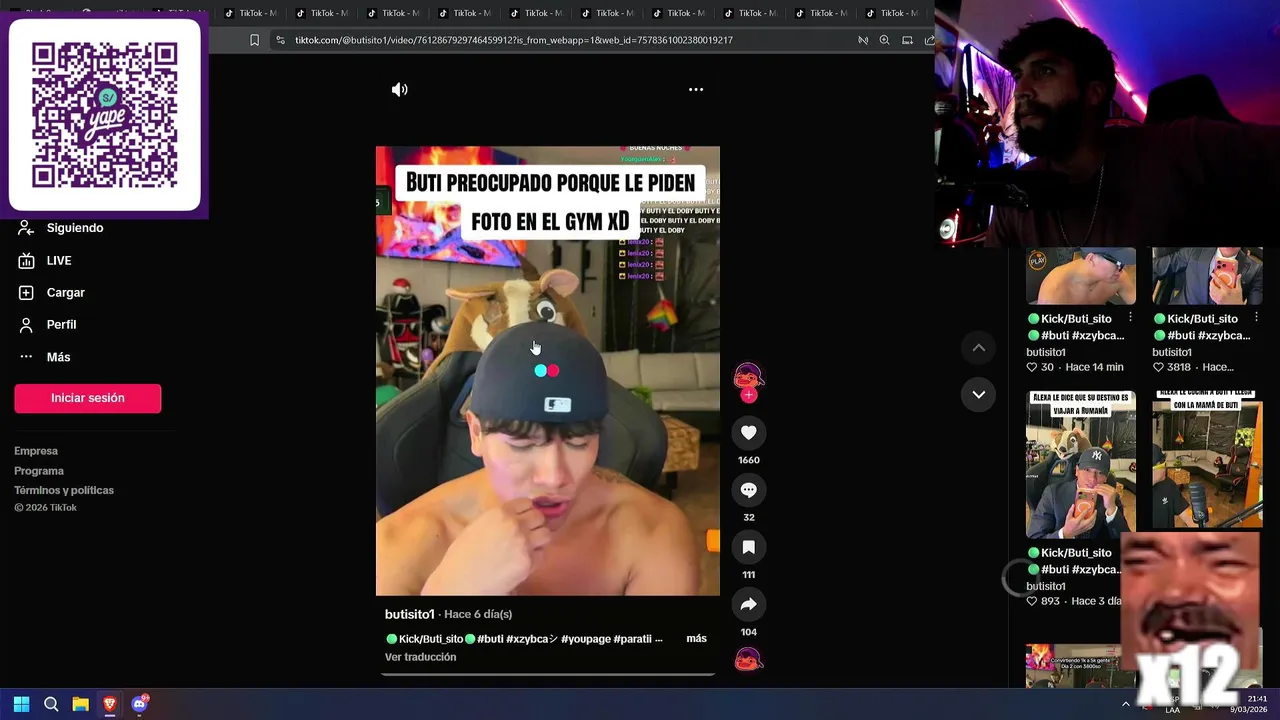
Task: Open options for the 3818-likes video card
Action: coord(1256,318)
